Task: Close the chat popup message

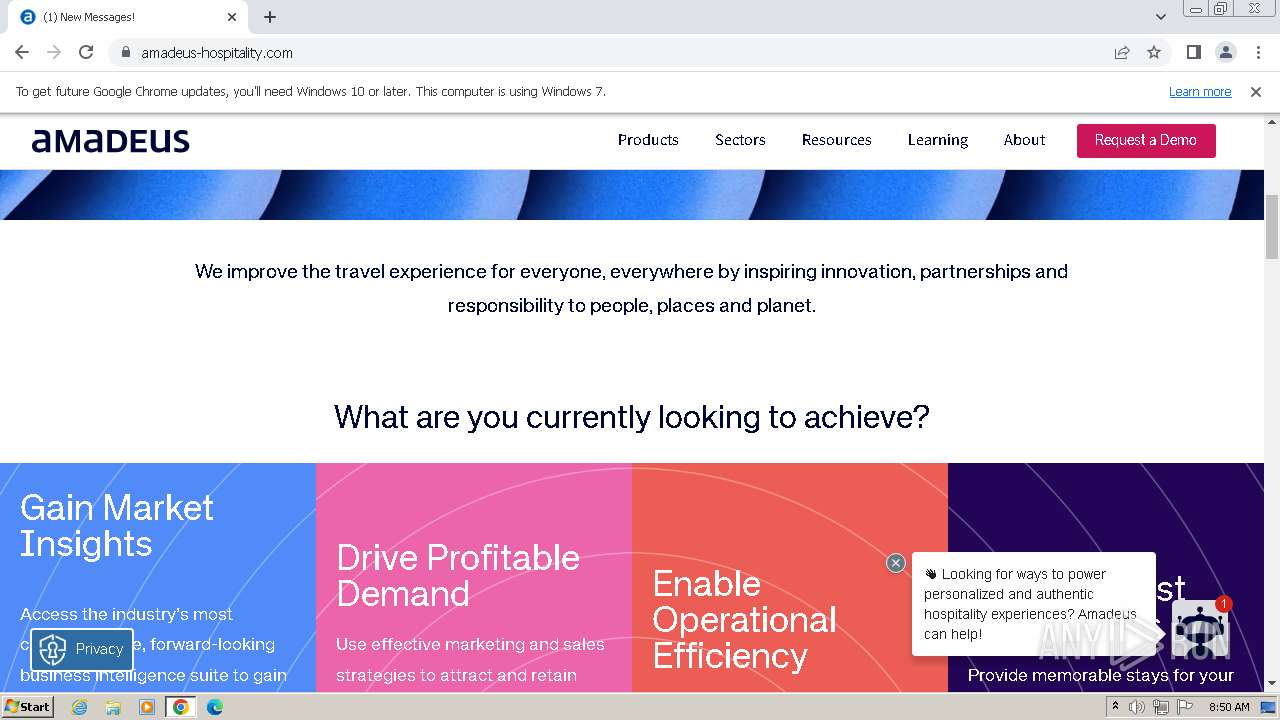Action: (x=896, y=563)
